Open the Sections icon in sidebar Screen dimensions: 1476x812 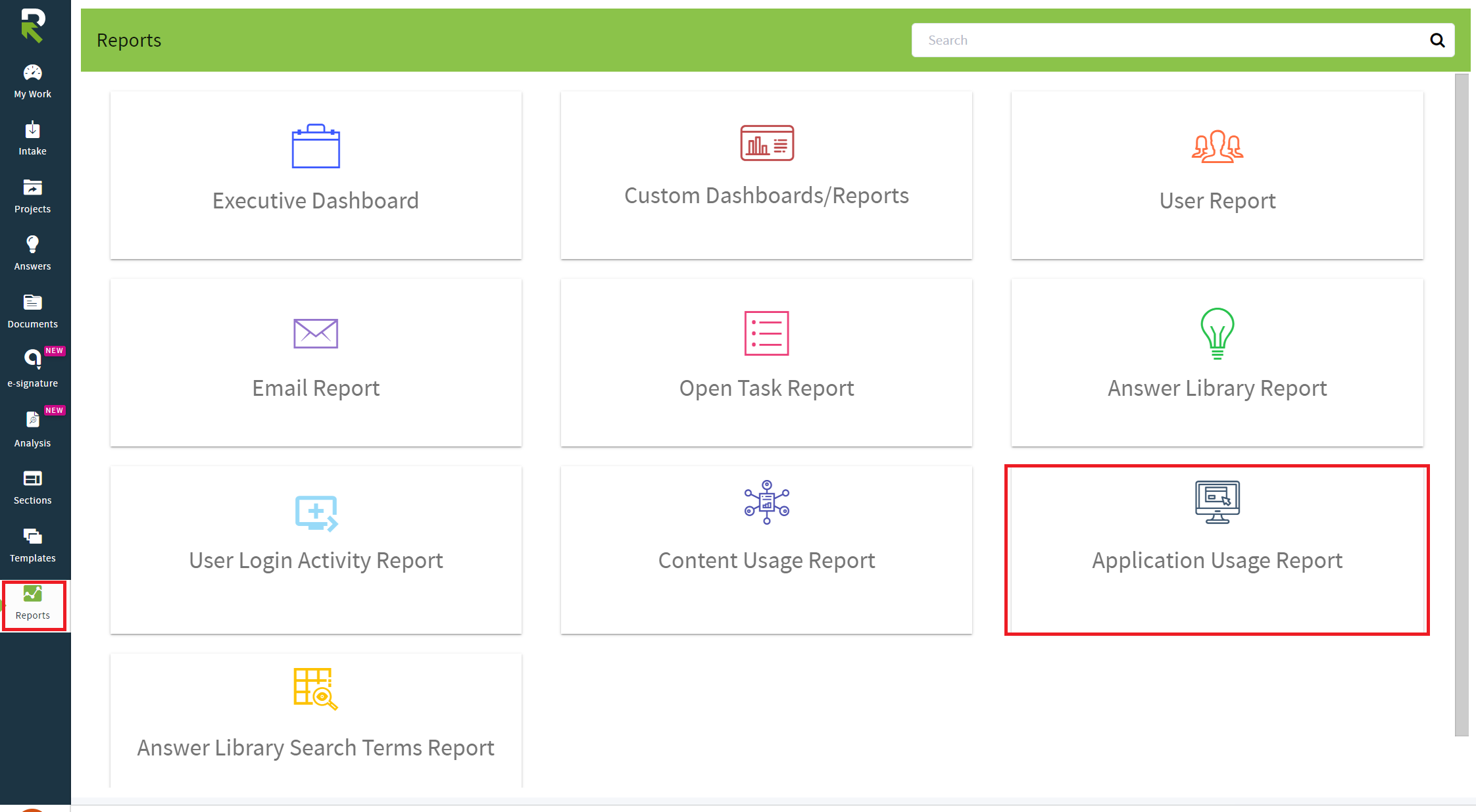click(33, 479)
